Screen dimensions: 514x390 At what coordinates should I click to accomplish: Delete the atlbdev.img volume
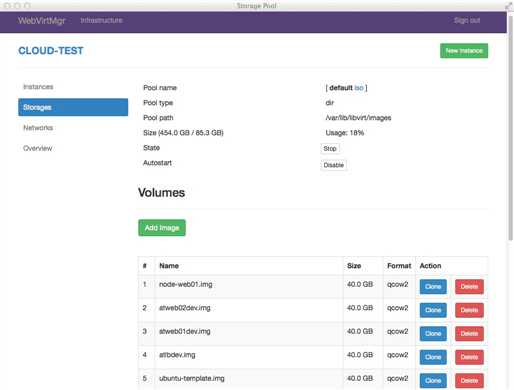coord(469,357)
